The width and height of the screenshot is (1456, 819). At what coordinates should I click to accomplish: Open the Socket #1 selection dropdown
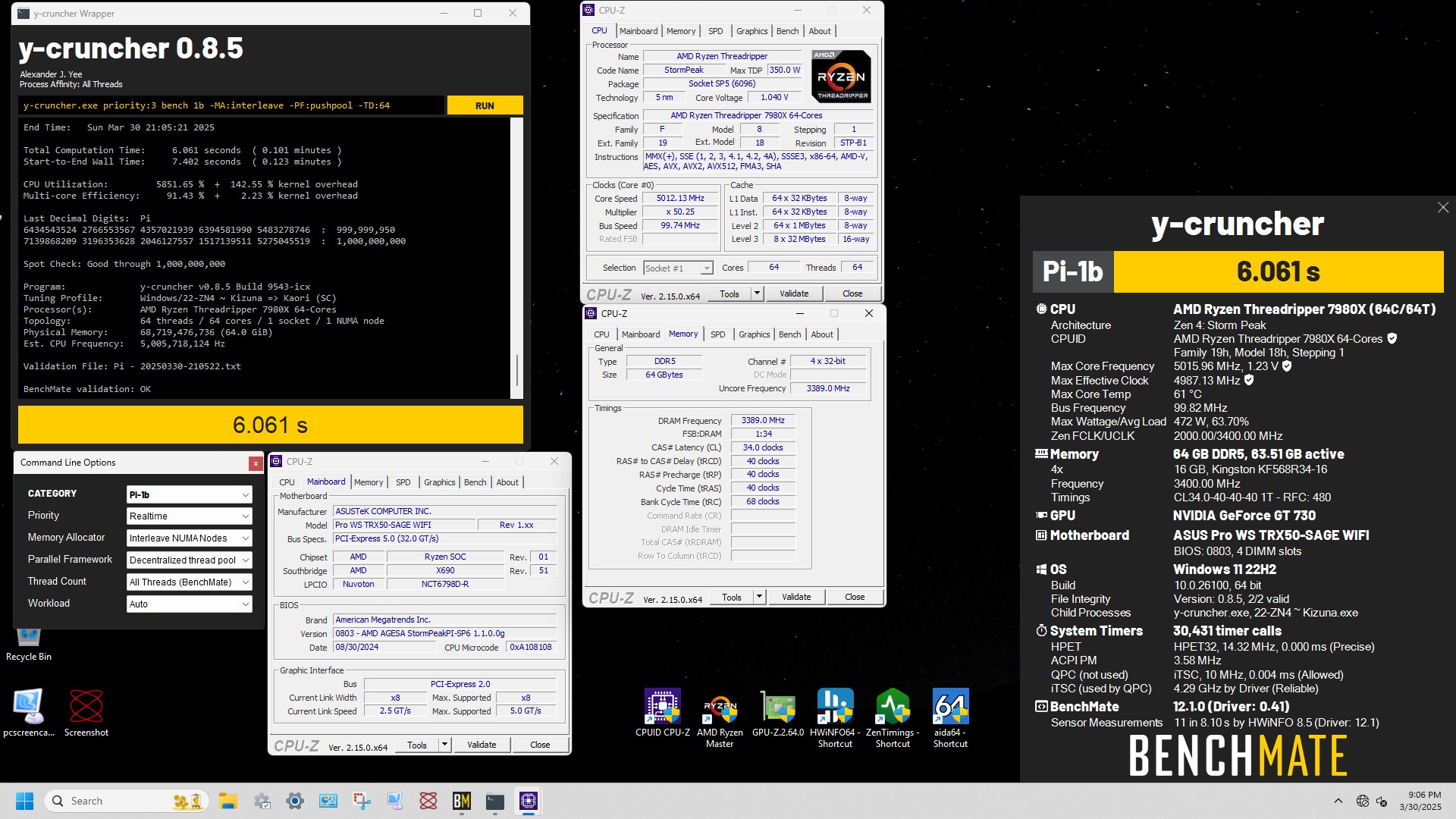click(678, 268)
